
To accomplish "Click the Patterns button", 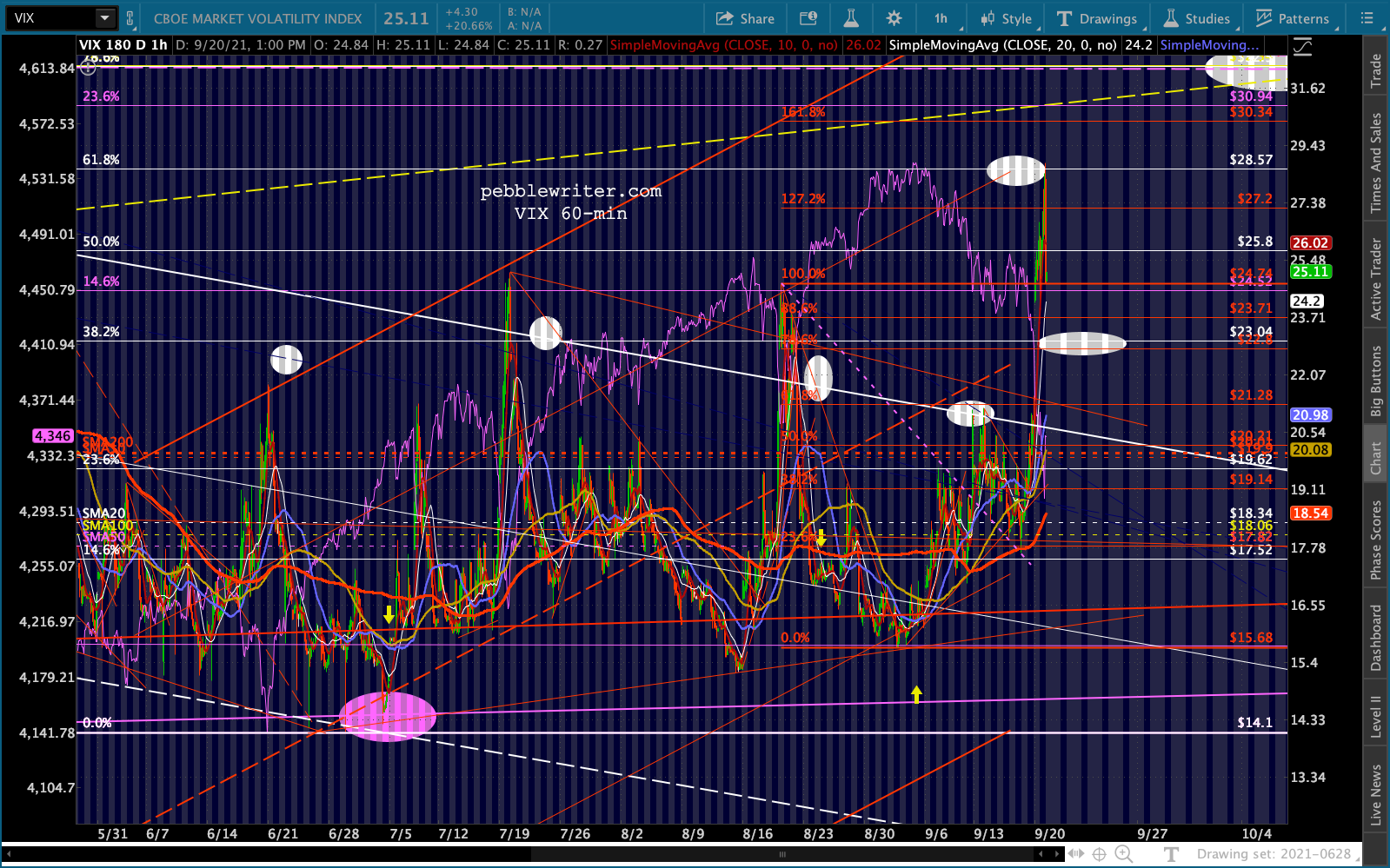I will (x=1293, y=18).
